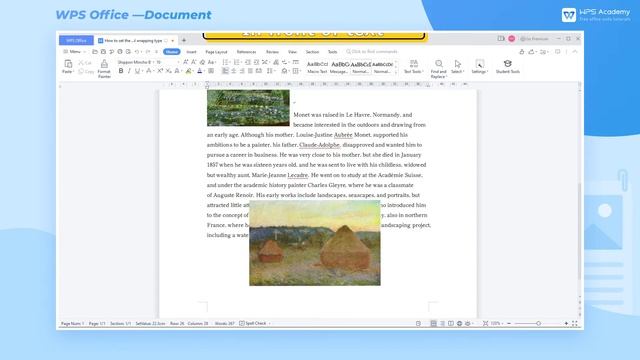Open the Page Layout ribbon tab
The image size is (640, 360).
point(216,52)
